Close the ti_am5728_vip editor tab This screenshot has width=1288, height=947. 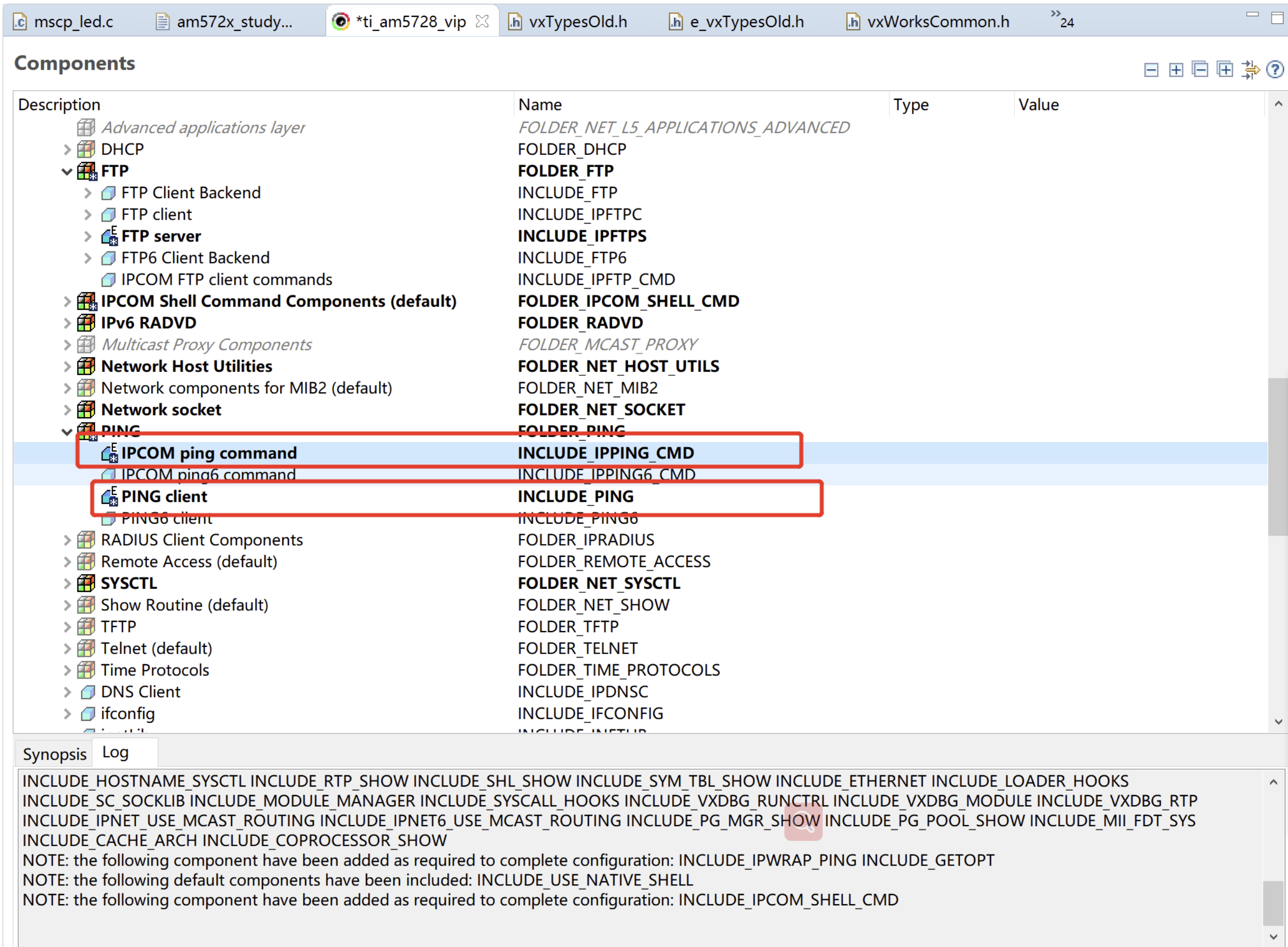[482, 21]
